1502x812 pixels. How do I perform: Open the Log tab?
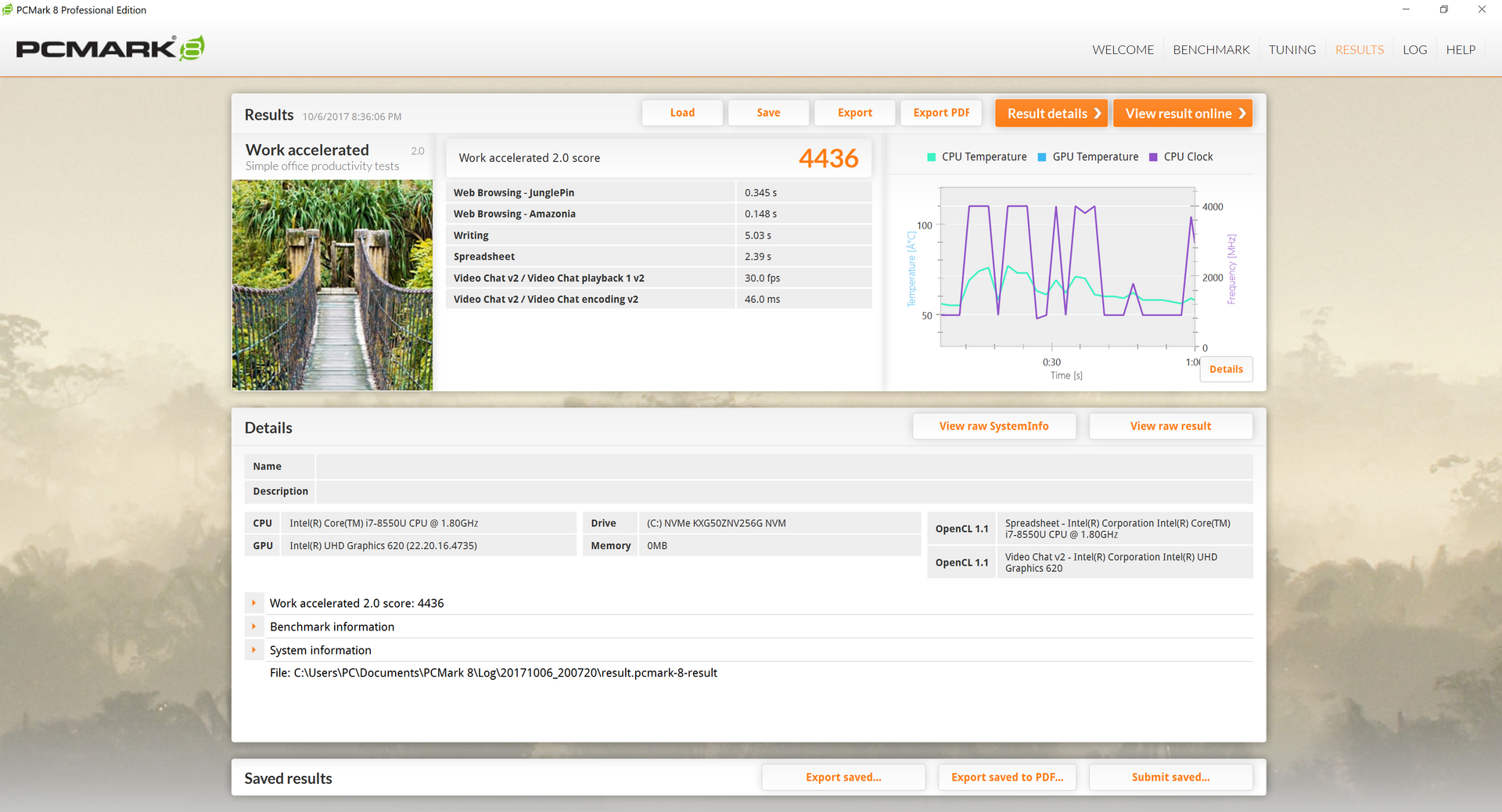tap(1414, 50)
